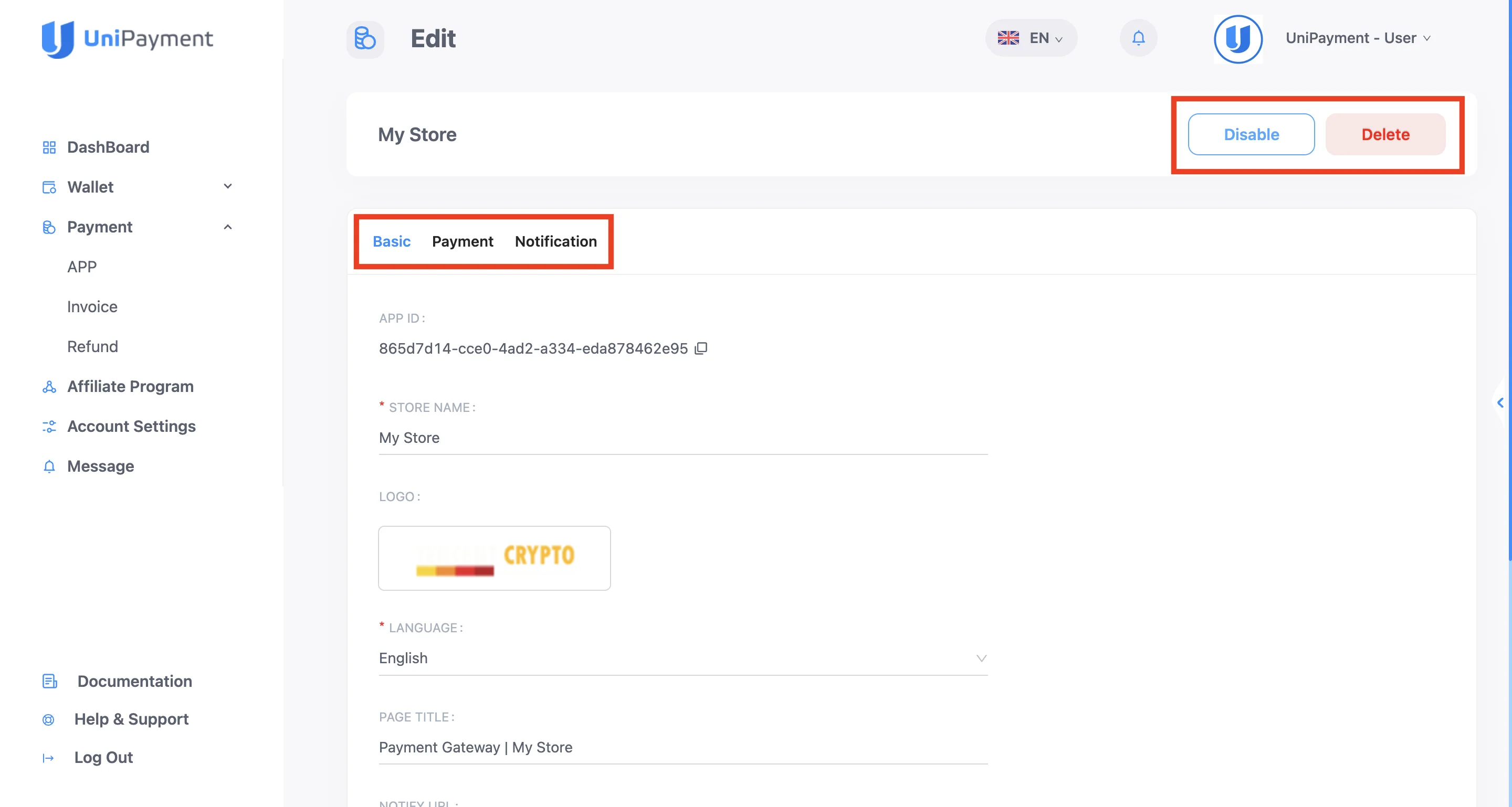Open Message via the bell icon in sidebar
The image size is (1512, 807).
tap(49, 465)
